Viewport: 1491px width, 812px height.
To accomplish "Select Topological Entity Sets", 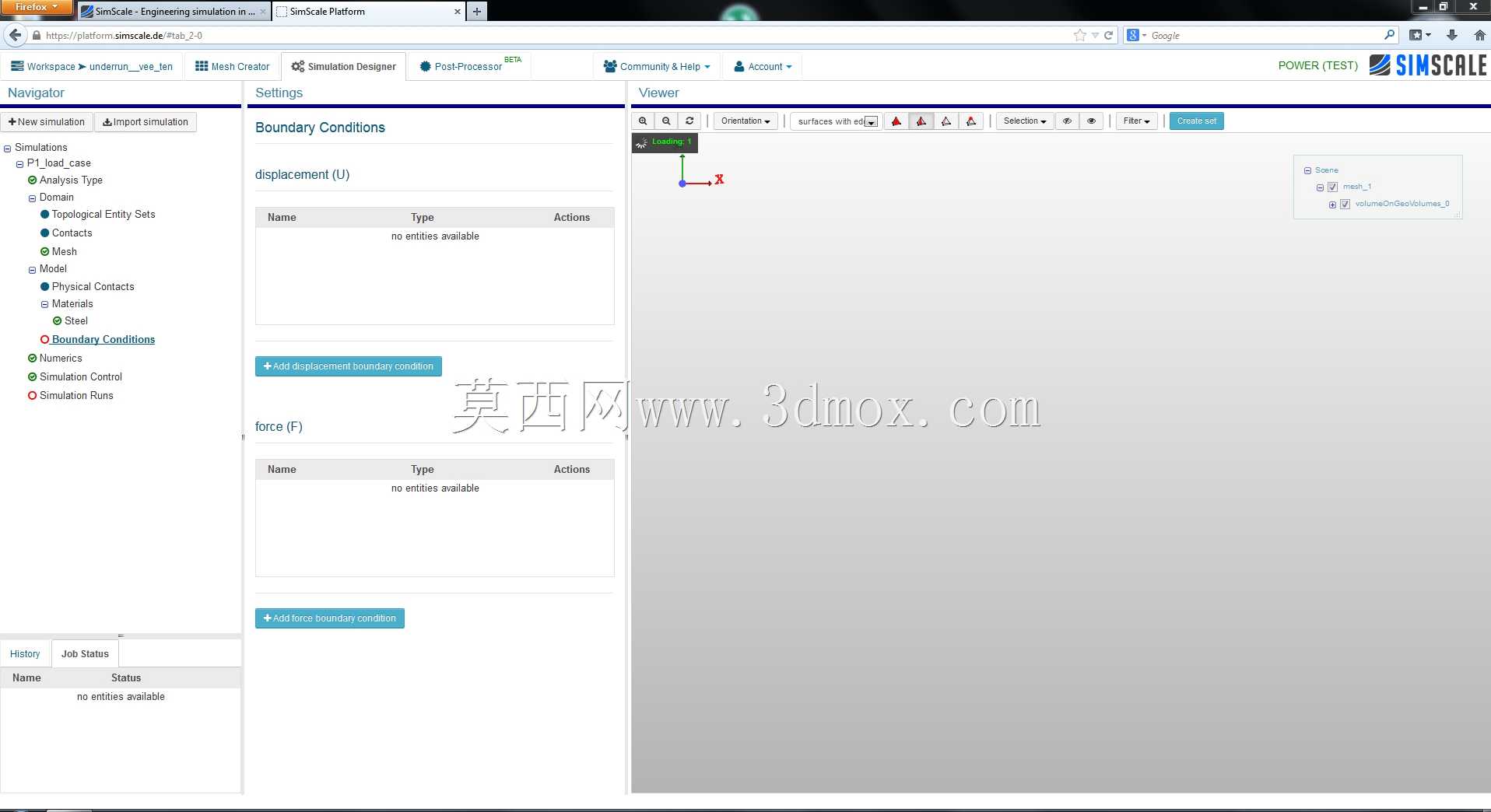I will (x=103, y=215).
